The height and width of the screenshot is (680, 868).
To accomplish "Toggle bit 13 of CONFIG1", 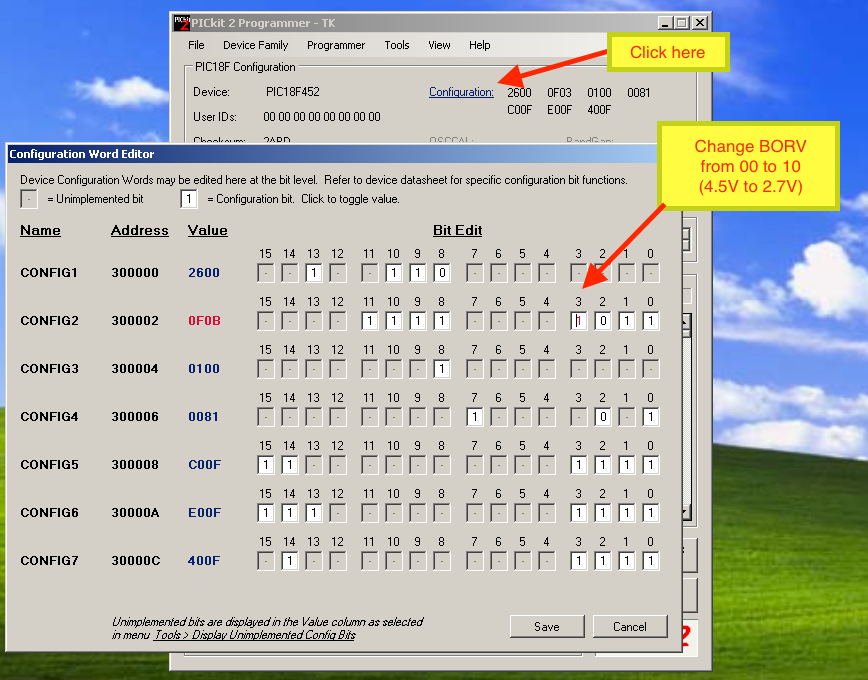I will [314, 273].
